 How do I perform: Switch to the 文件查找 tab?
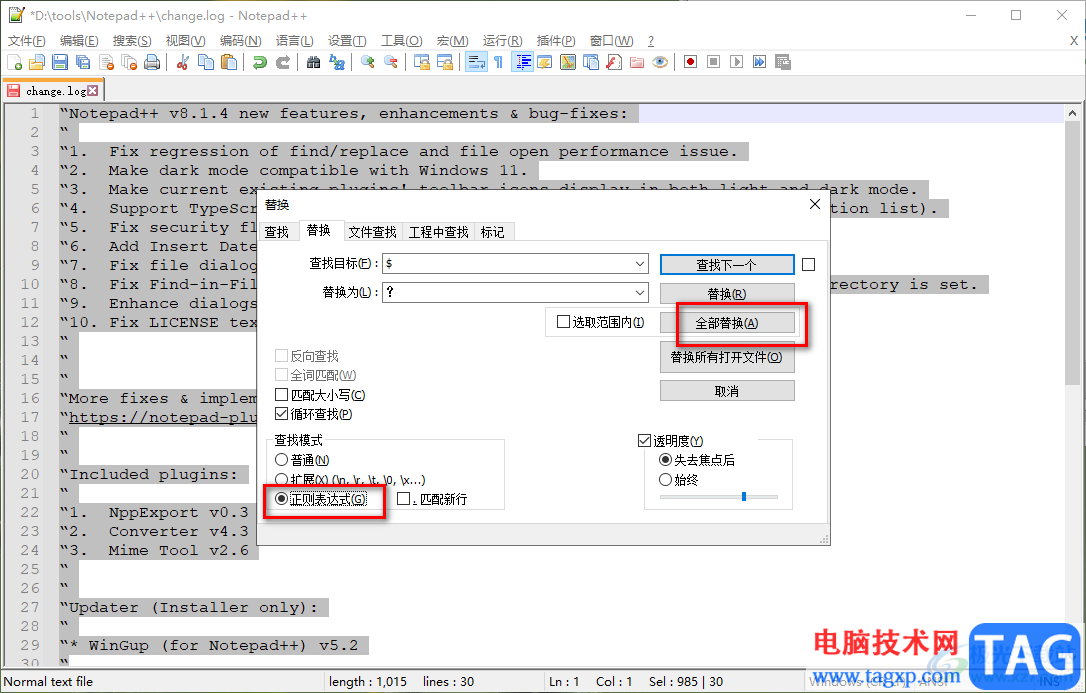pos(373,232)
